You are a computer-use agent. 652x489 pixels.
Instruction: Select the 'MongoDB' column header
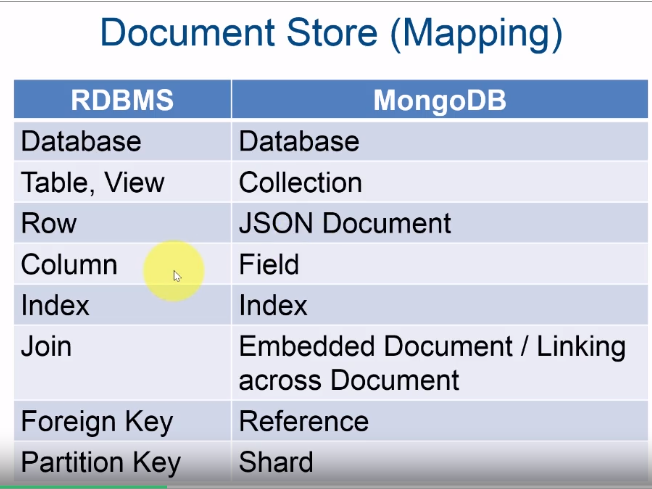click(x=440, y=99)
